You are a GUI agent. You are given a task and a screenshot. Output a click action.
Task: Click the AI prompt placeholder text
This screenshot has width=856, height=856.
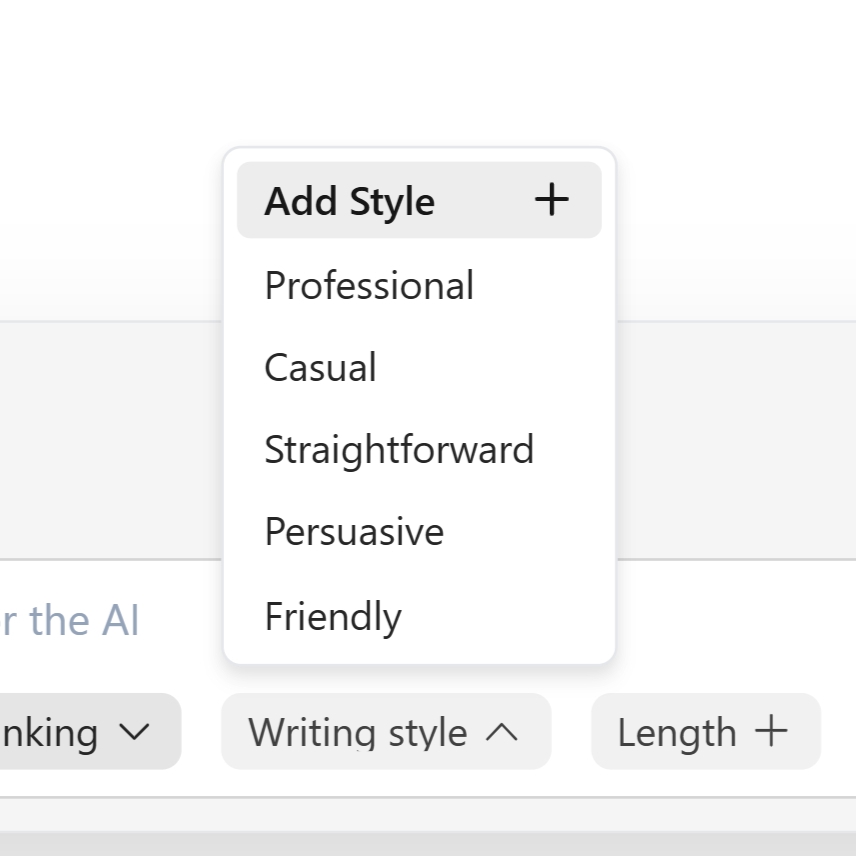(72, 619)
